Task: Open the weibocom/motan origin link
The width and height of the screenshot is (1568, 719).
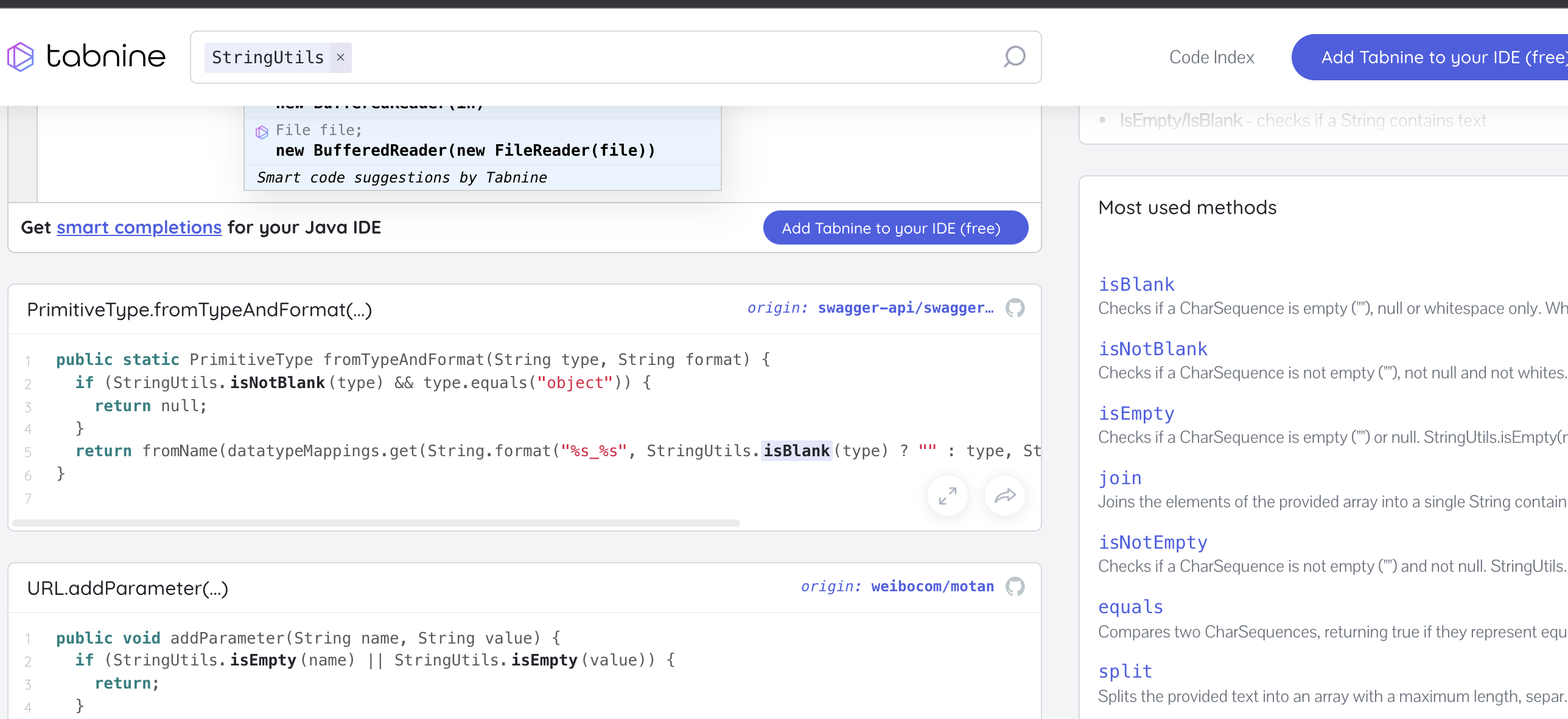Action: coord(932,586)
